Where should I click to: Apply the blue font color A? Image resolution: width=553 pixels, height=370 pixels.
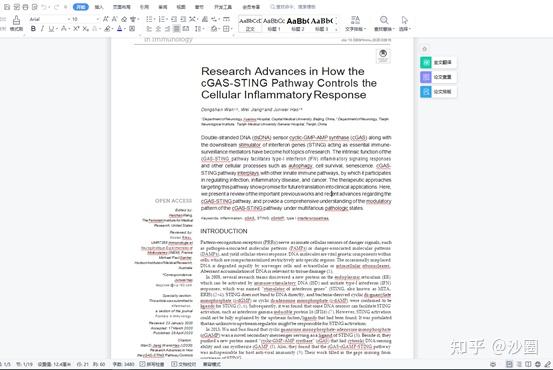click(120, 29)
